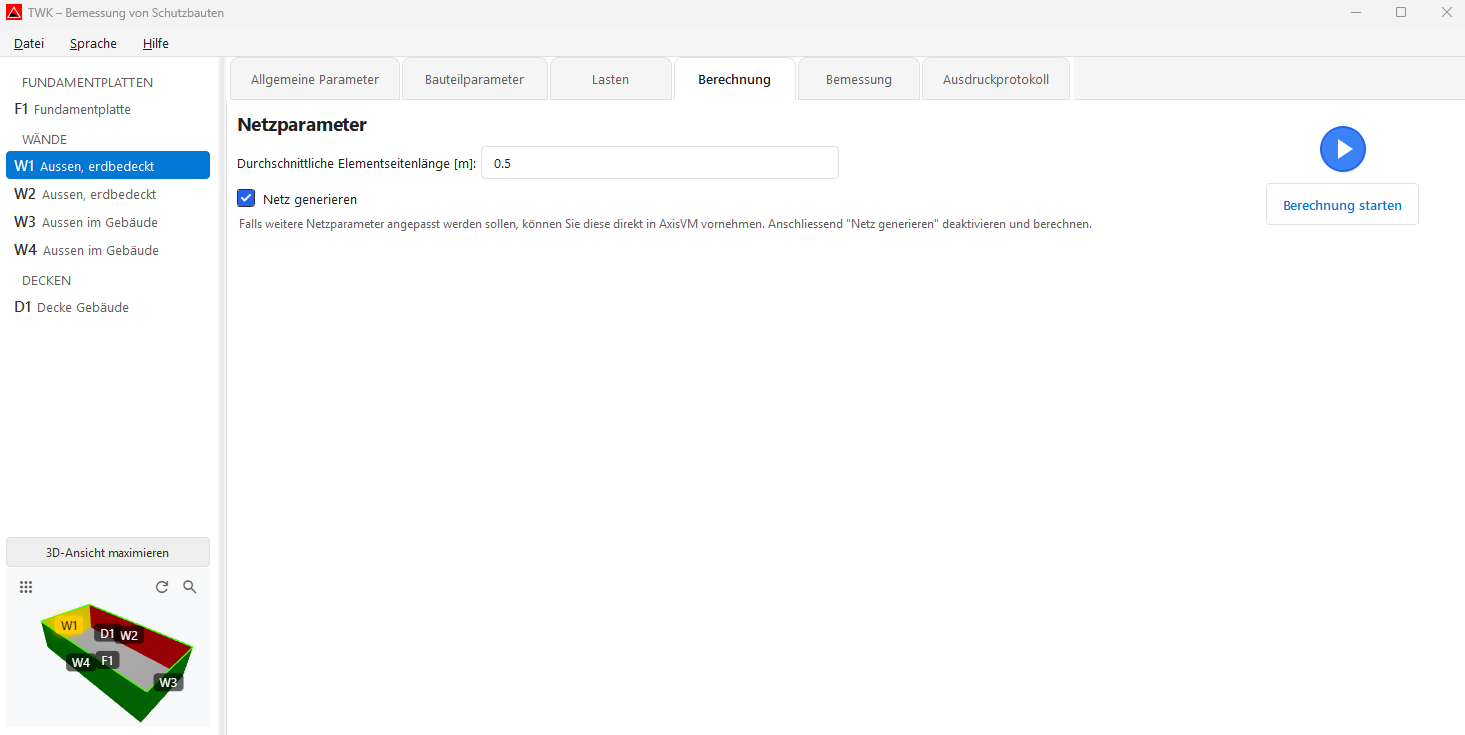Click the grid dots icon above the 3D view
The width and height of the screenshot is (1465, 735).
click(26, 587)
